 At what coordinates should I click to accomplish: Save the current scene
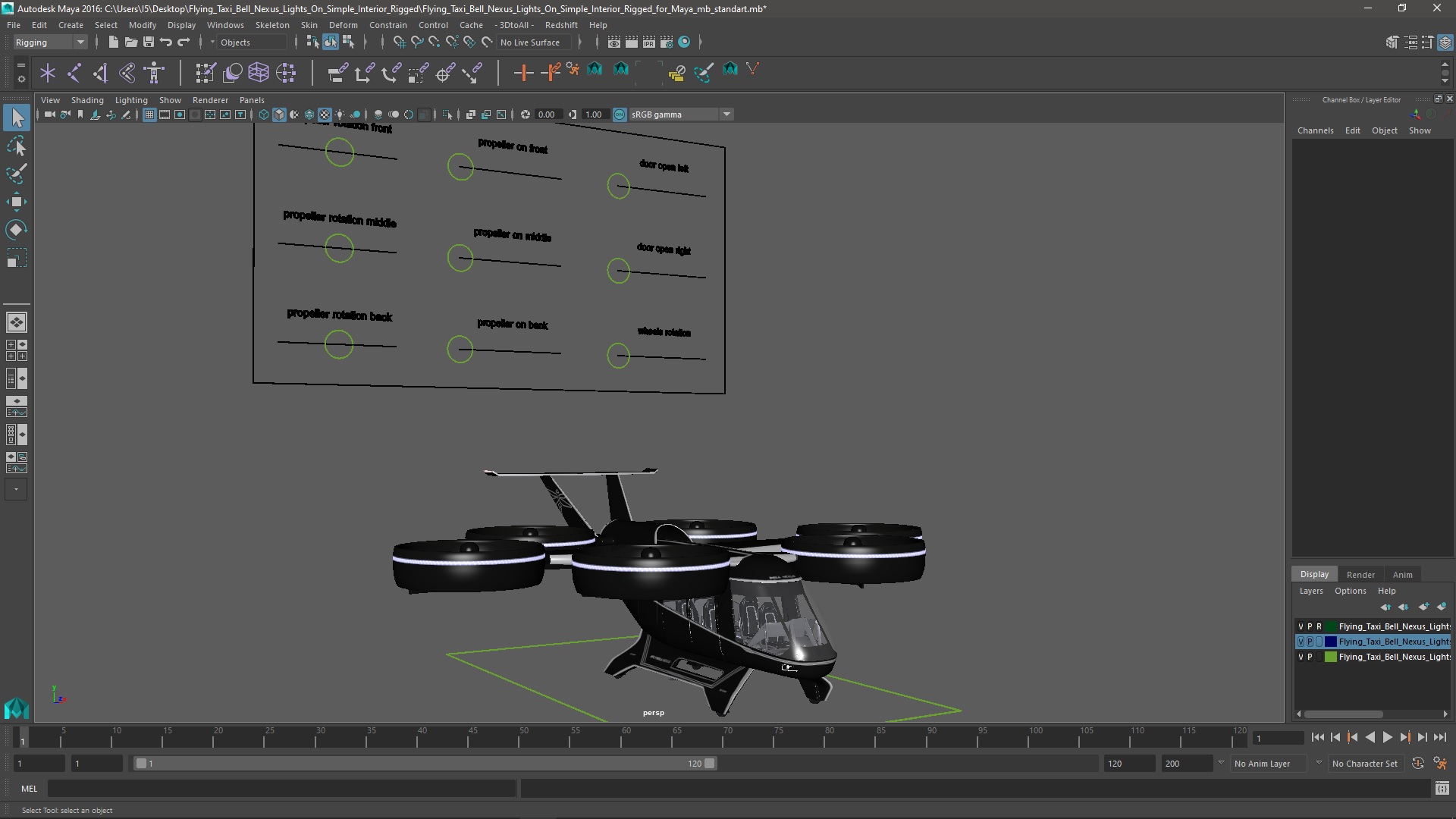click(x=148, y=42)
